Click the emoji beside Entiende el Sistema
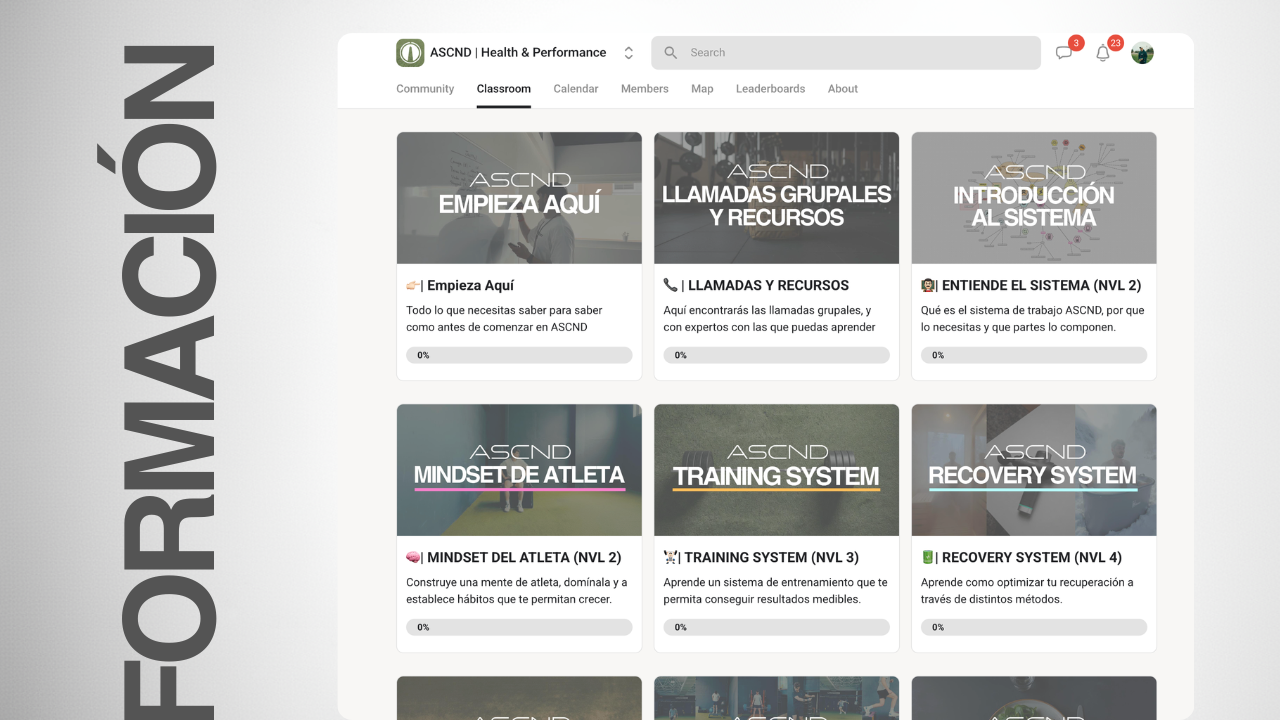Image resolution: width=1280 pixels, height=720 pixels. point(928,285)
